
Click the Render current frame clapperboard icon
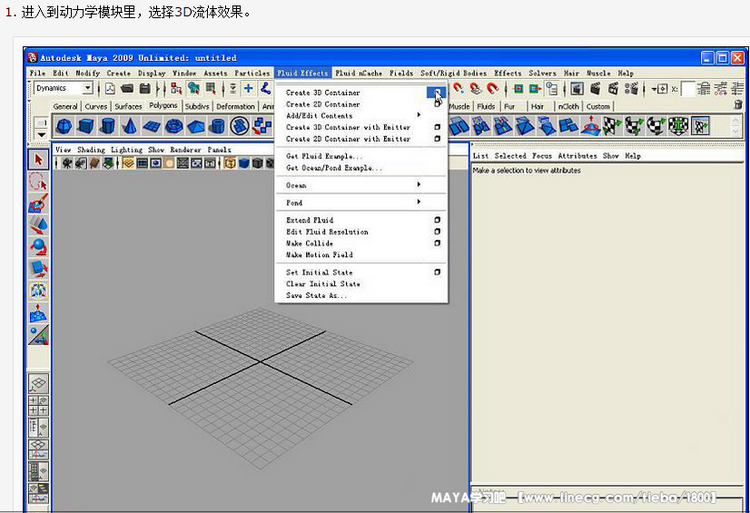click(x=596, y=88)
